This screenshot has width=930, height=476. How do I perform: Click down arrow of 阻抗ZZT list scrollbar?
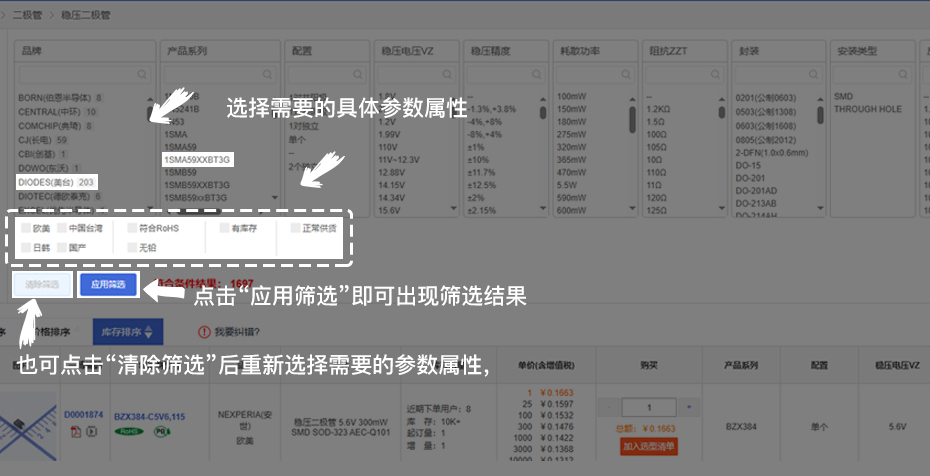click(722, 208)
